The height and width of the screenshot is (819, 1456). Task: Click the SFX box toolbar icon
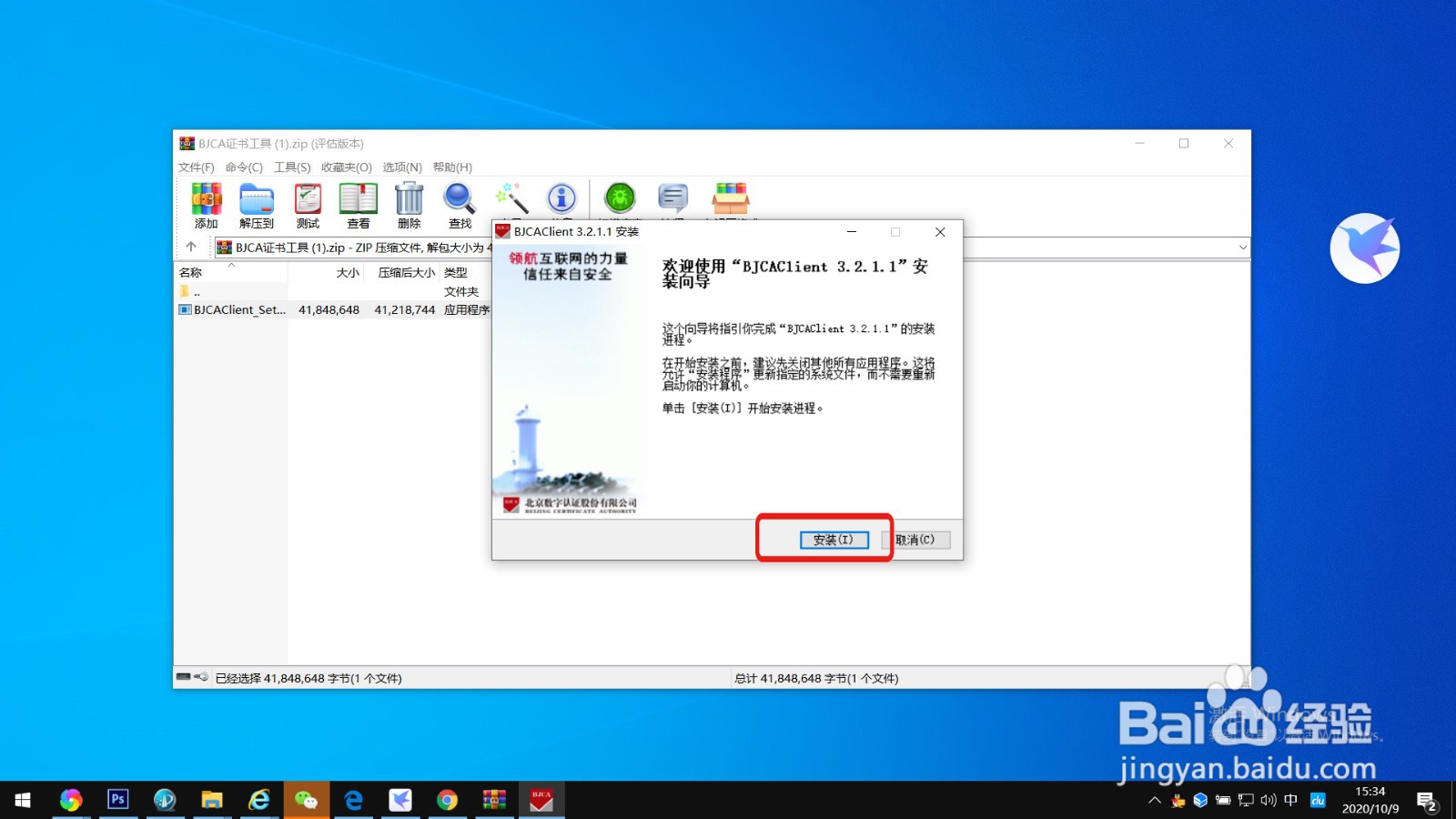point(731,198)
